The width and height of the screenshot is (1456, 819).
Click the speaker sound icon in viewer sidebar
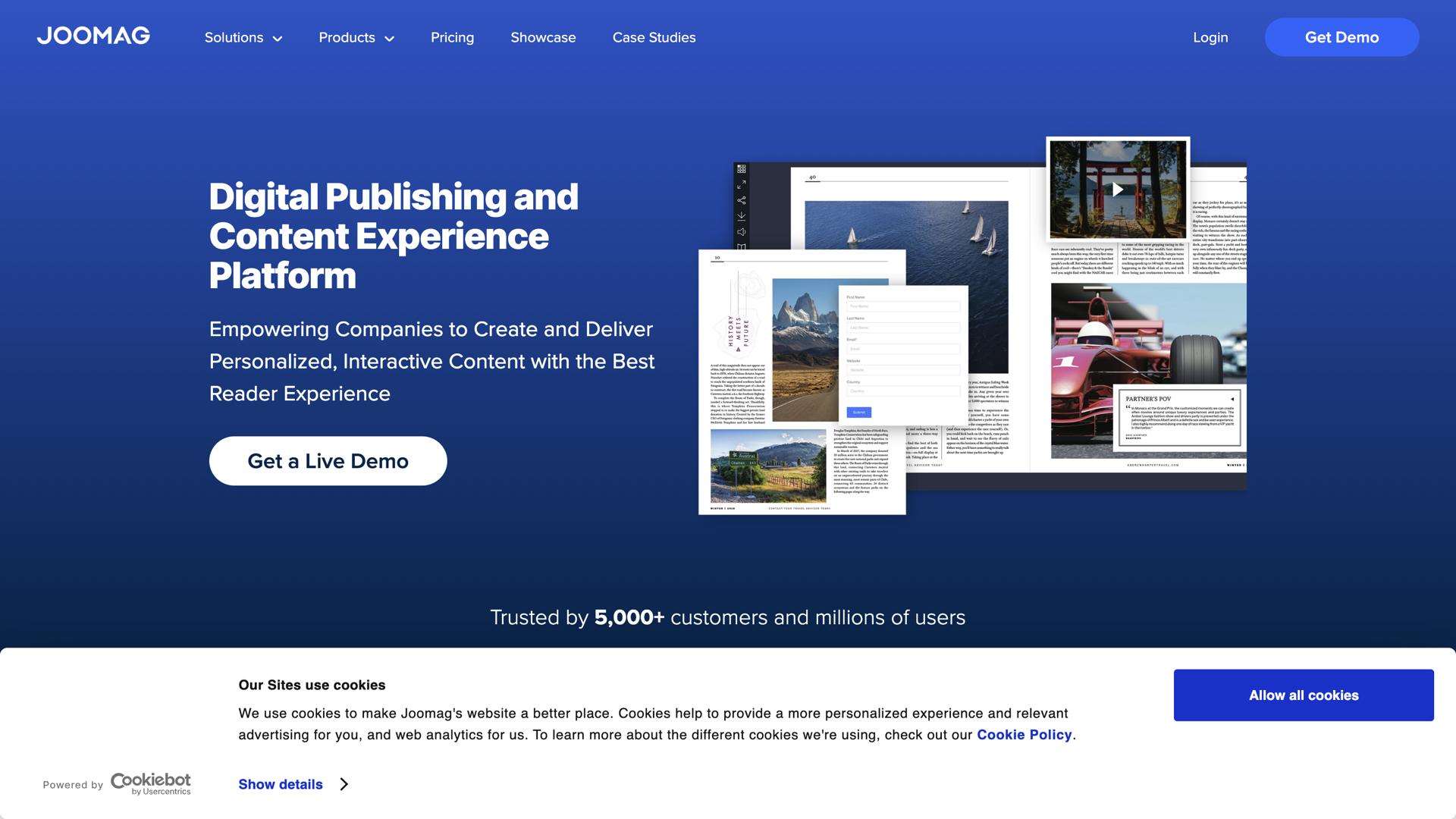click(x=742, y=232)
